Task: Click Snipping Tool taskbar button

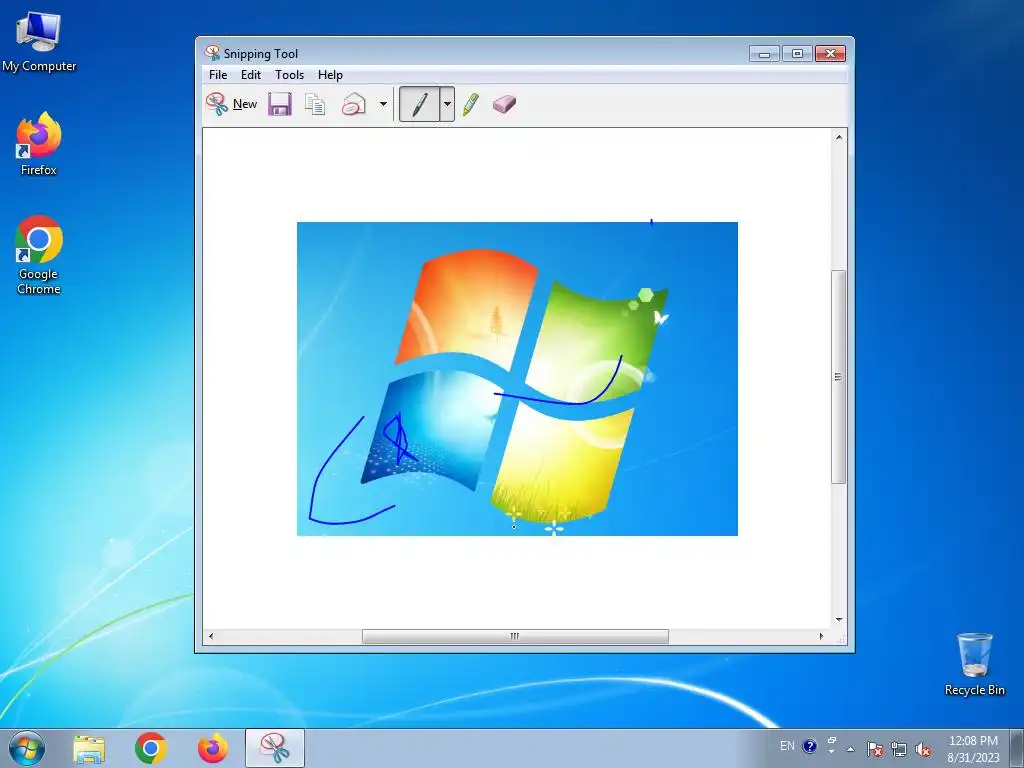Action: (275, 748)
